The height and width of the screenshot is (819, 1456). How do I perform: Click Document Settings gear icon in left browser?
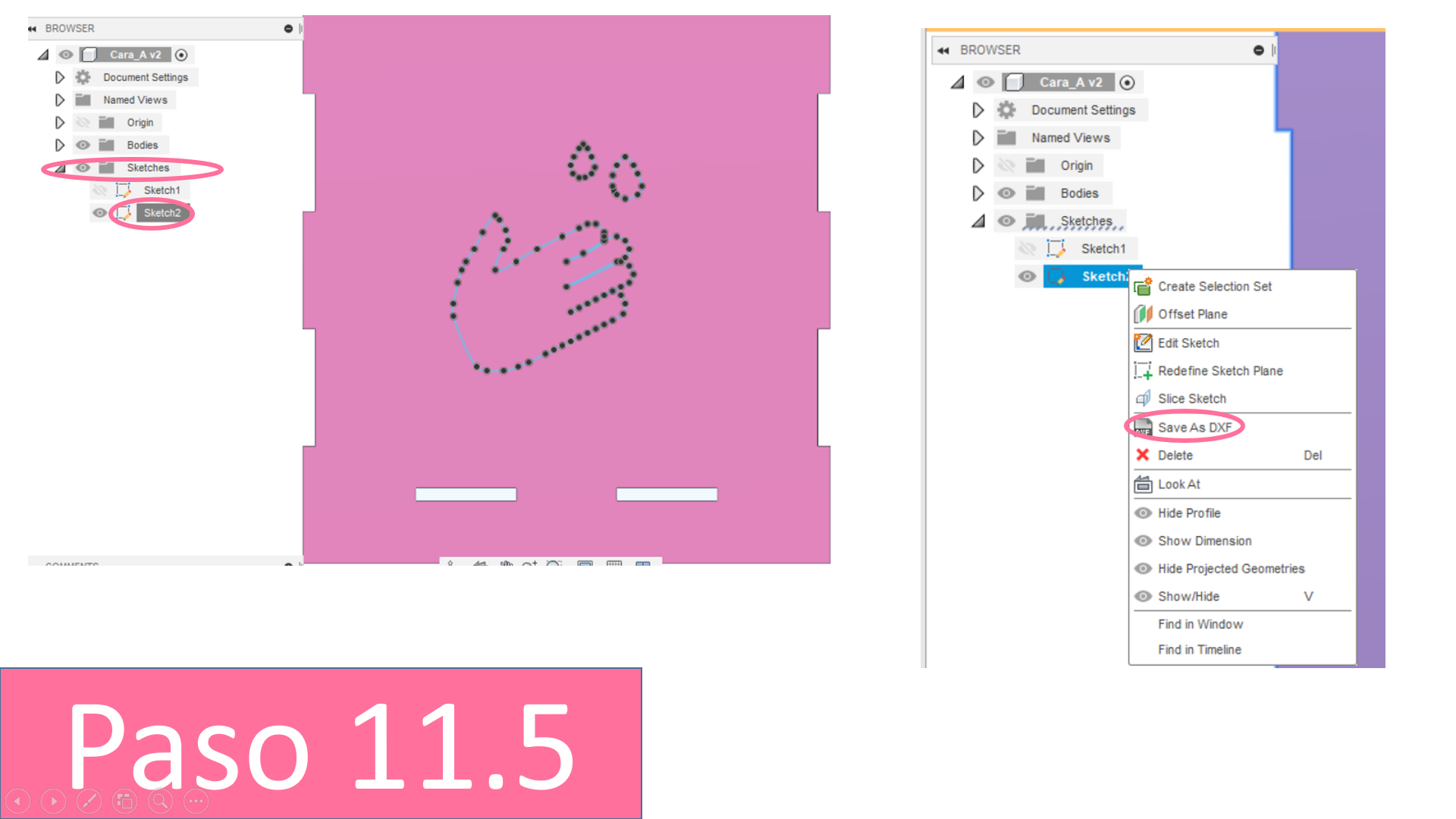[83, 77]
